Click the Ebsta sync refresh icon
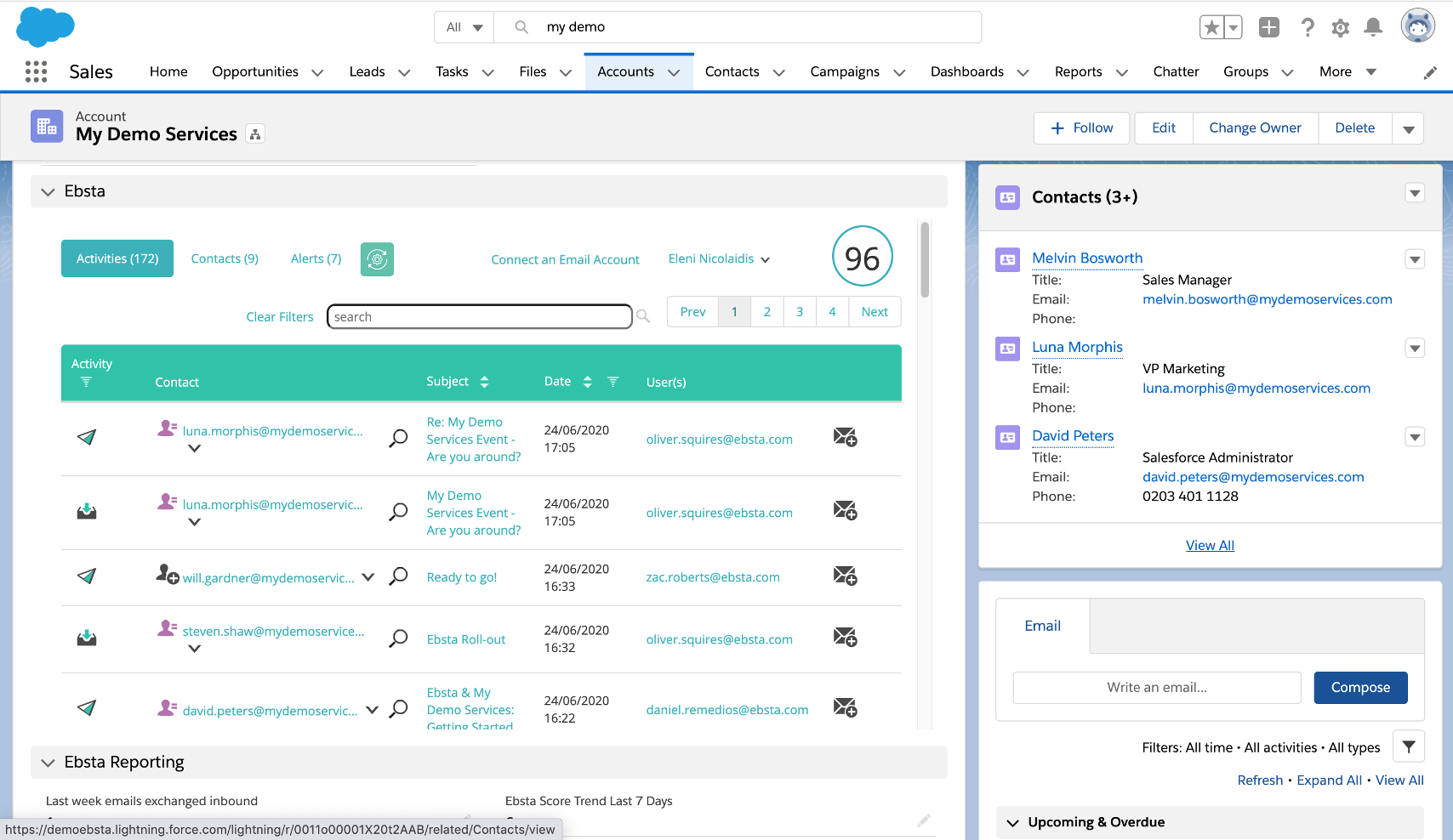This screenshot has height=840, width=1453. [377, 259]
